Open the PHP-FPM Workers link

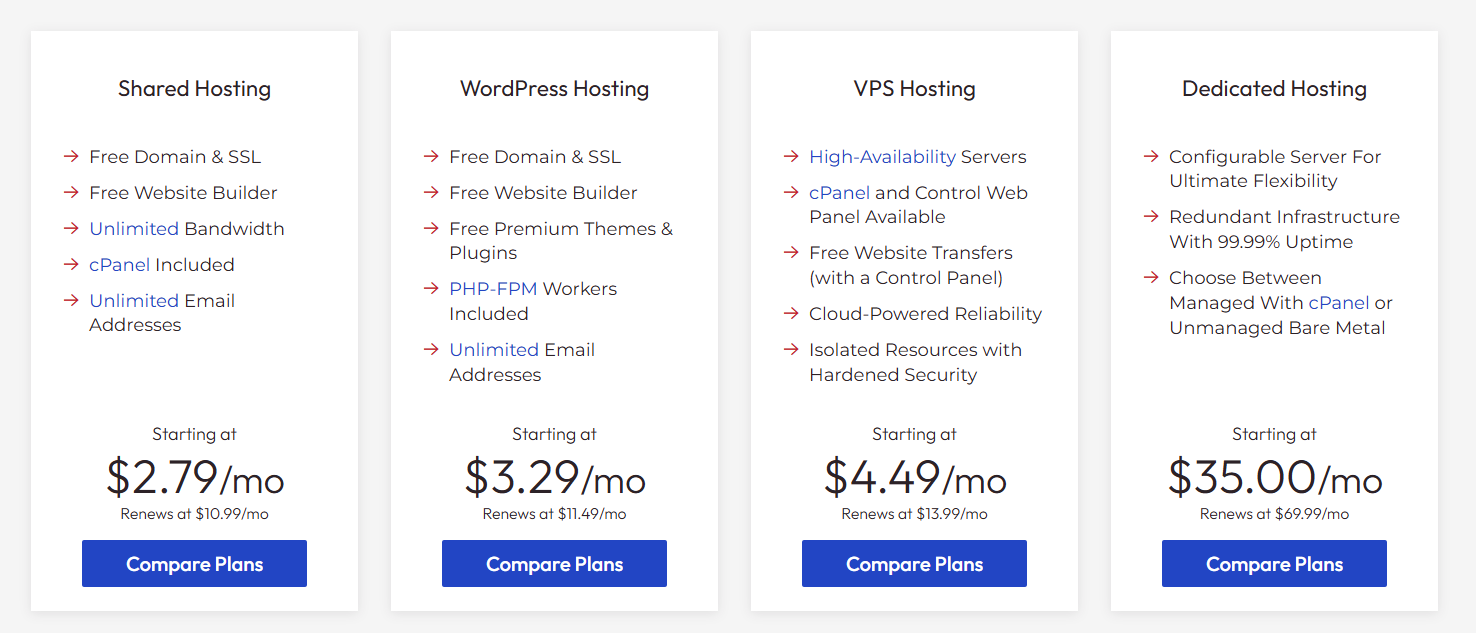(495, 289)
